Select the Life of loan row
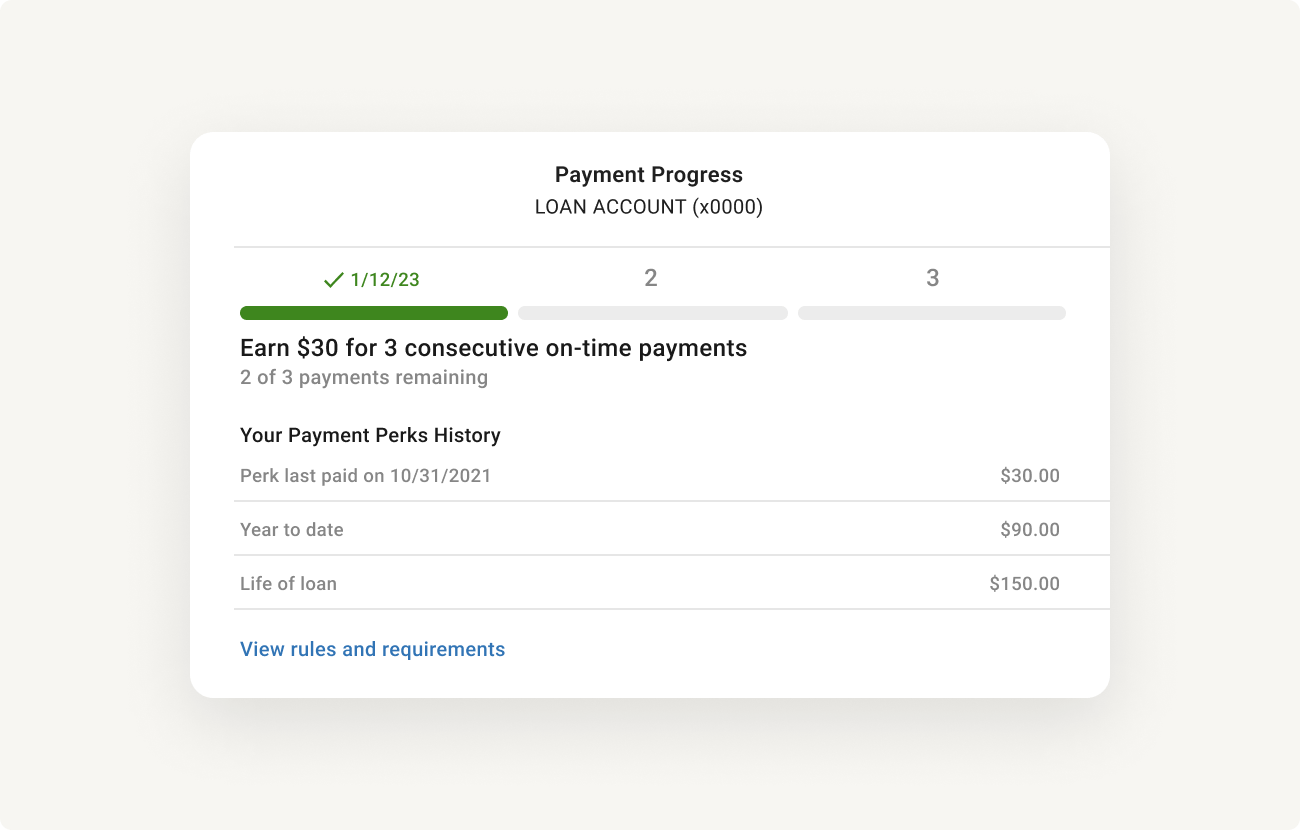 click(x=288, y=583)
